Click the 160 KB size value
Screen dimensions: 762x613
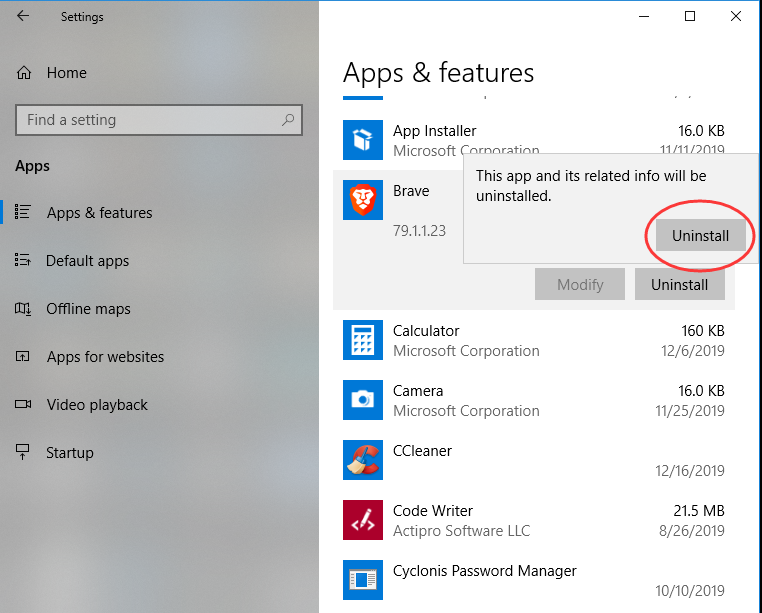703,331
